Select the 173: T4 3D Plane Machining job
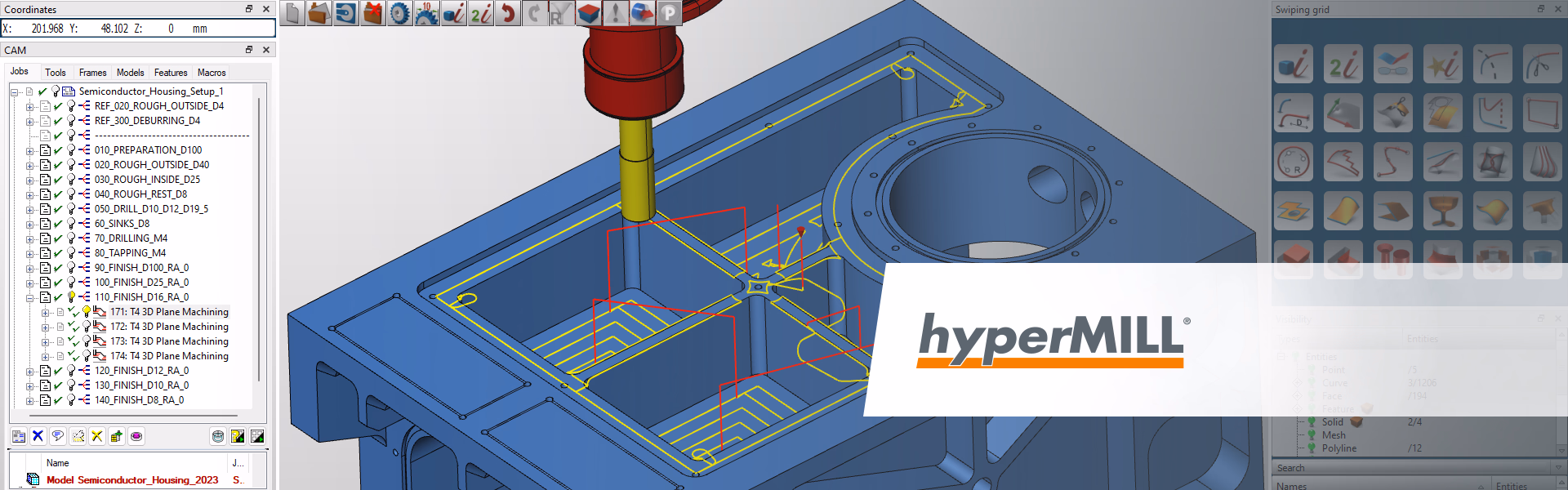Screen dimensions: 1568x490 coord(169,341)
